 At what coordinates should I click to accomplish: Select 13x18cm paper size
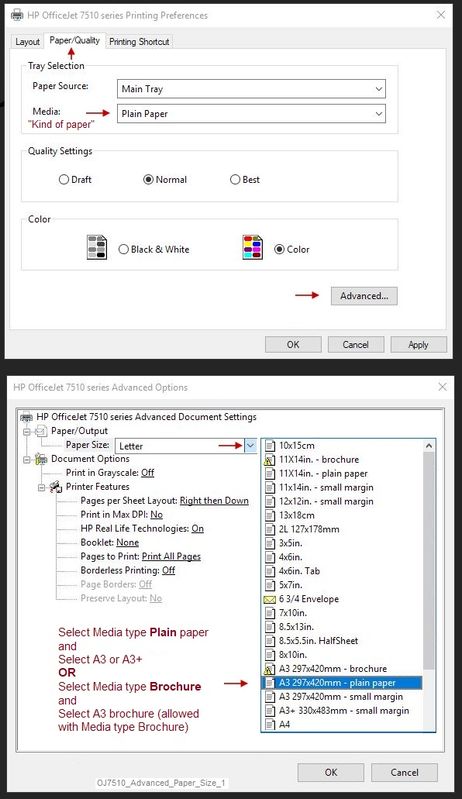pyautogui.click(x=296, y=515)
